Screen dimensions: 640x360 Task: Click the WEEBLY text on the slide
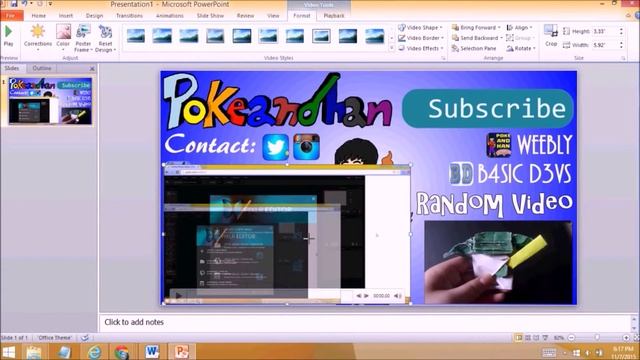[544, 145]
